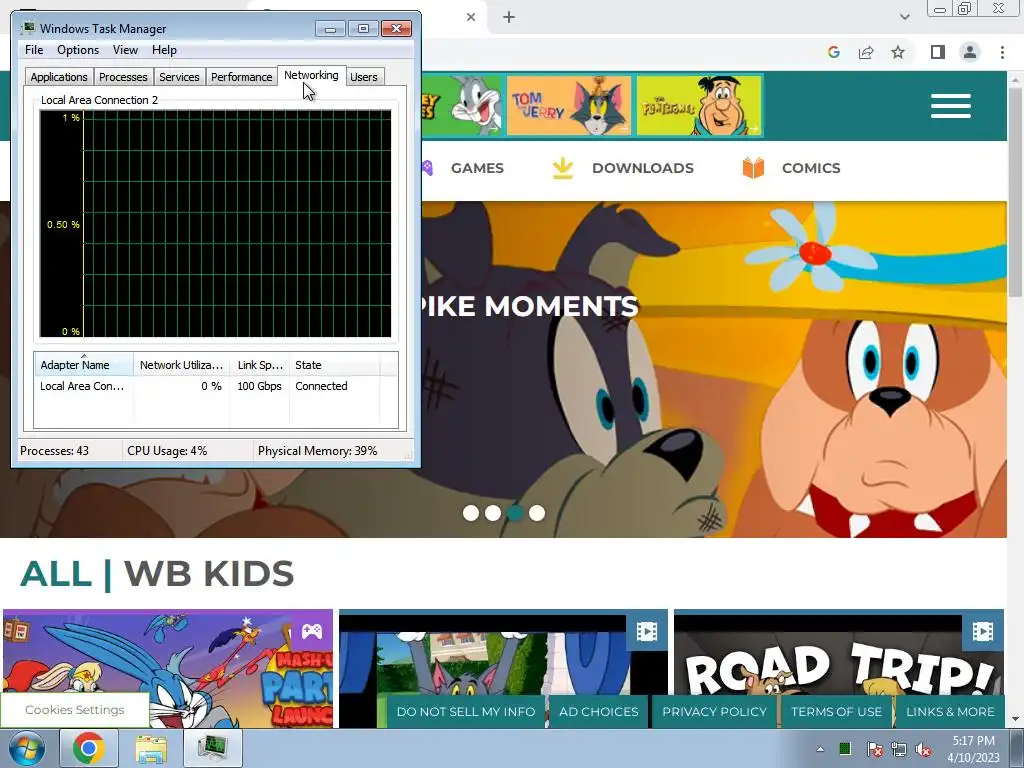Sort by State column header
Screen dimensions: 1024x768
tap(334, 365)
